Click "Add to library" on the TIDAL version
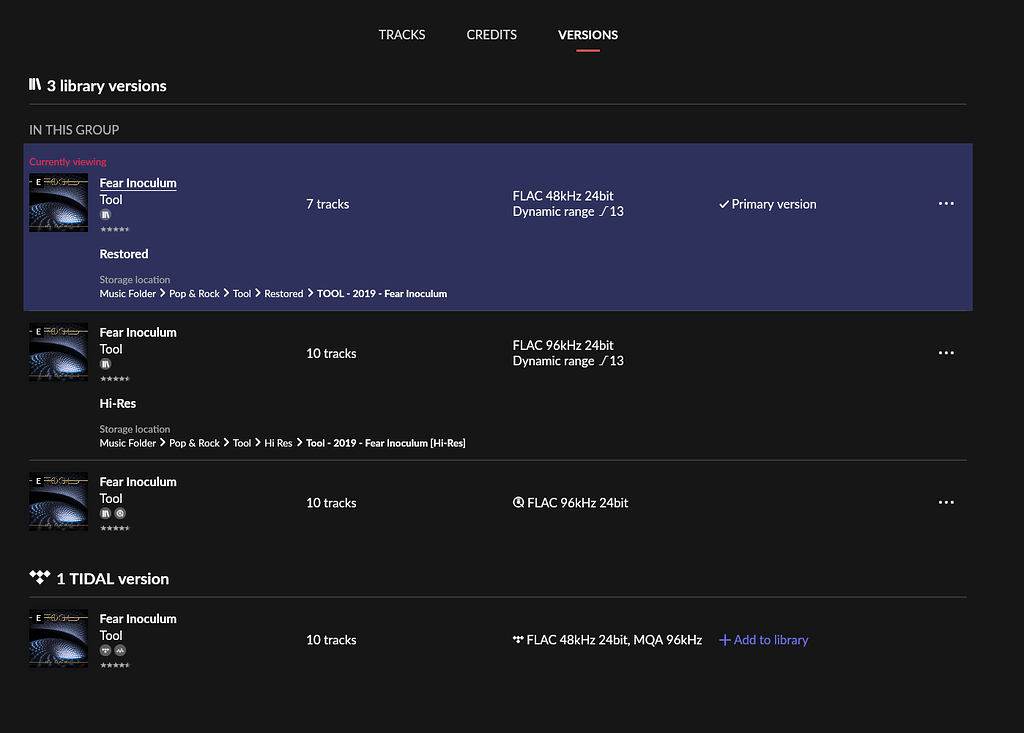1024x733 pixels. point(763,640)
